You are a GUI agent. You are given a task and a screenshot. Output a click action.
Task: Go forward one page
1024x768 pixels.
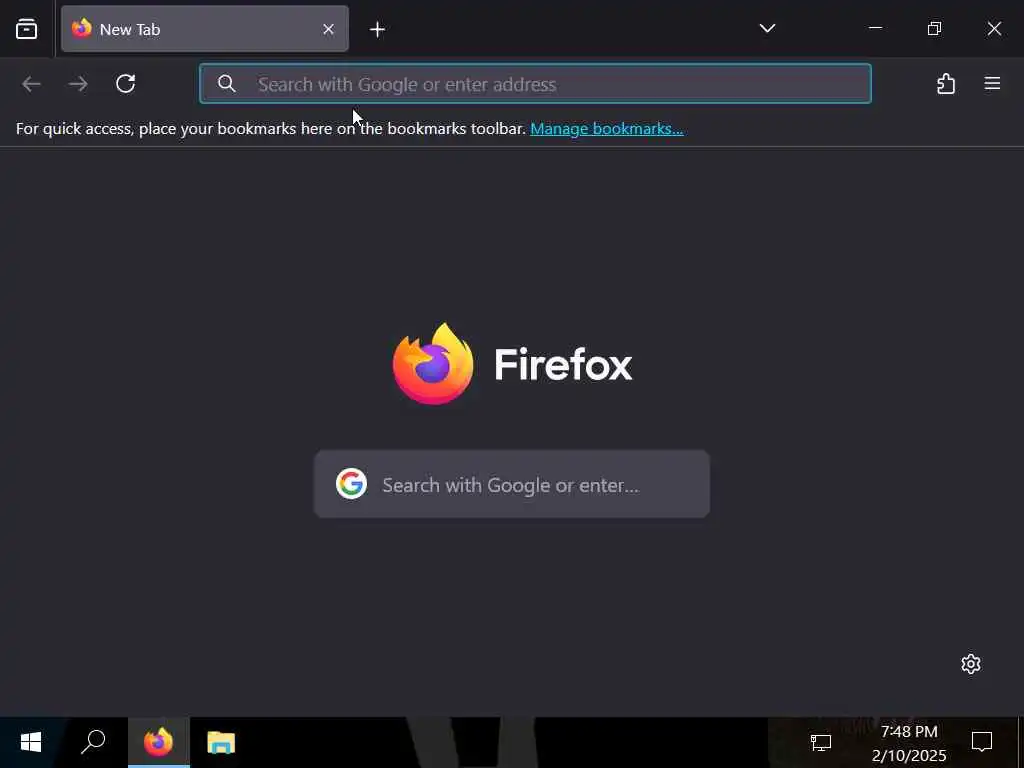click(x=78, y=84)
